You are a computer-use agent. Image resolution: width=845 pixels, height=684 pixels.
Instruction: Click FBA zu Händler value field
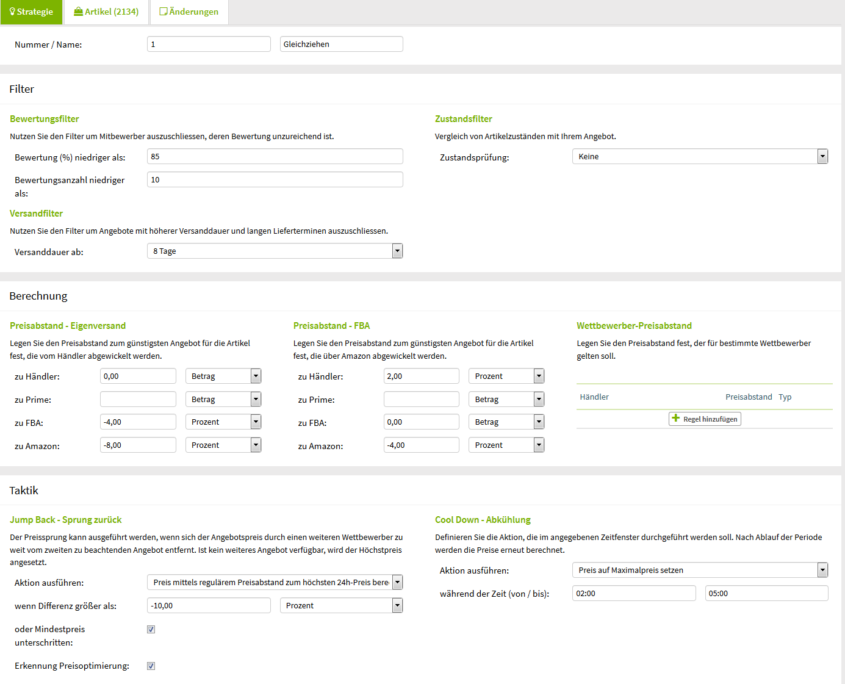coord(421,376)
